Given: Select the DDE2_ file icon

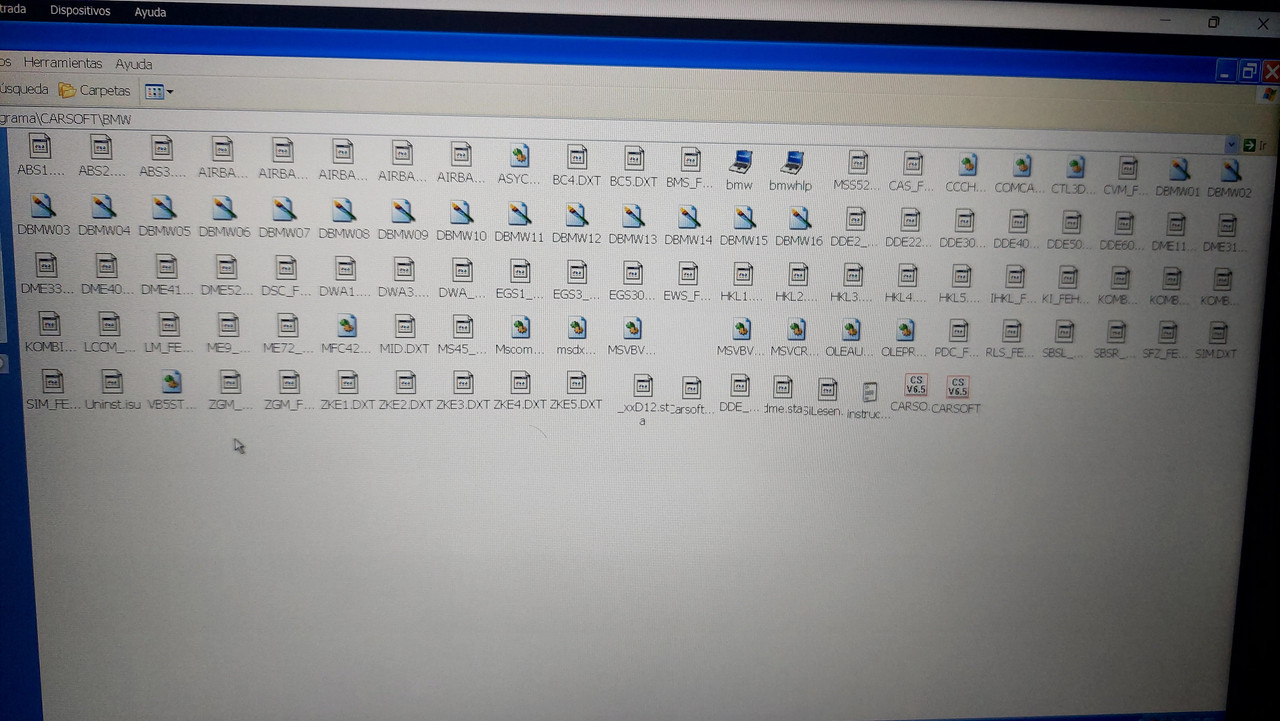Looking at the screenshot, I should click(855, 219).
